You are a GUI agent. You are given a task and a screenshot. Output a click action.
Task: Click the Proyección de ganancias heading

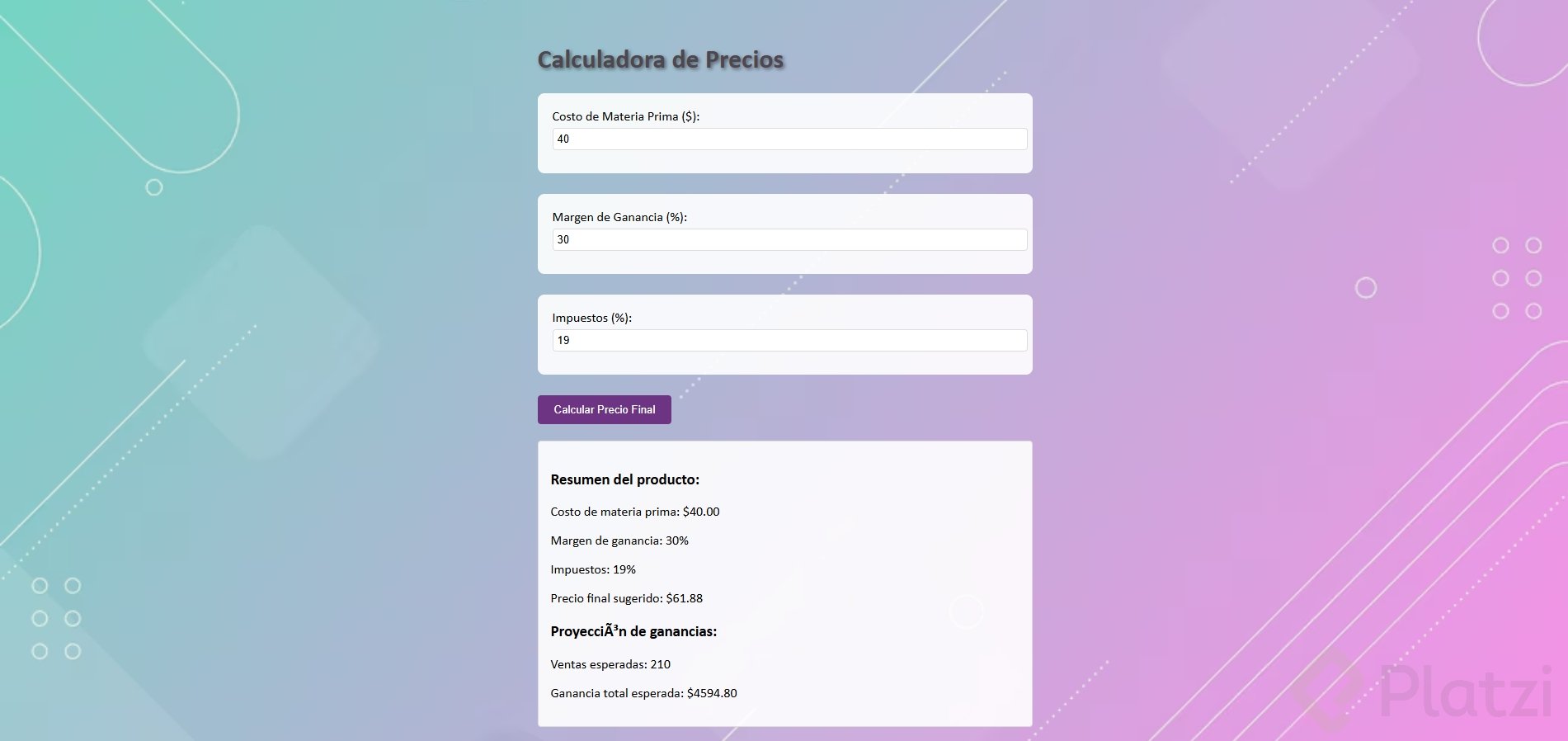[633, 631]
